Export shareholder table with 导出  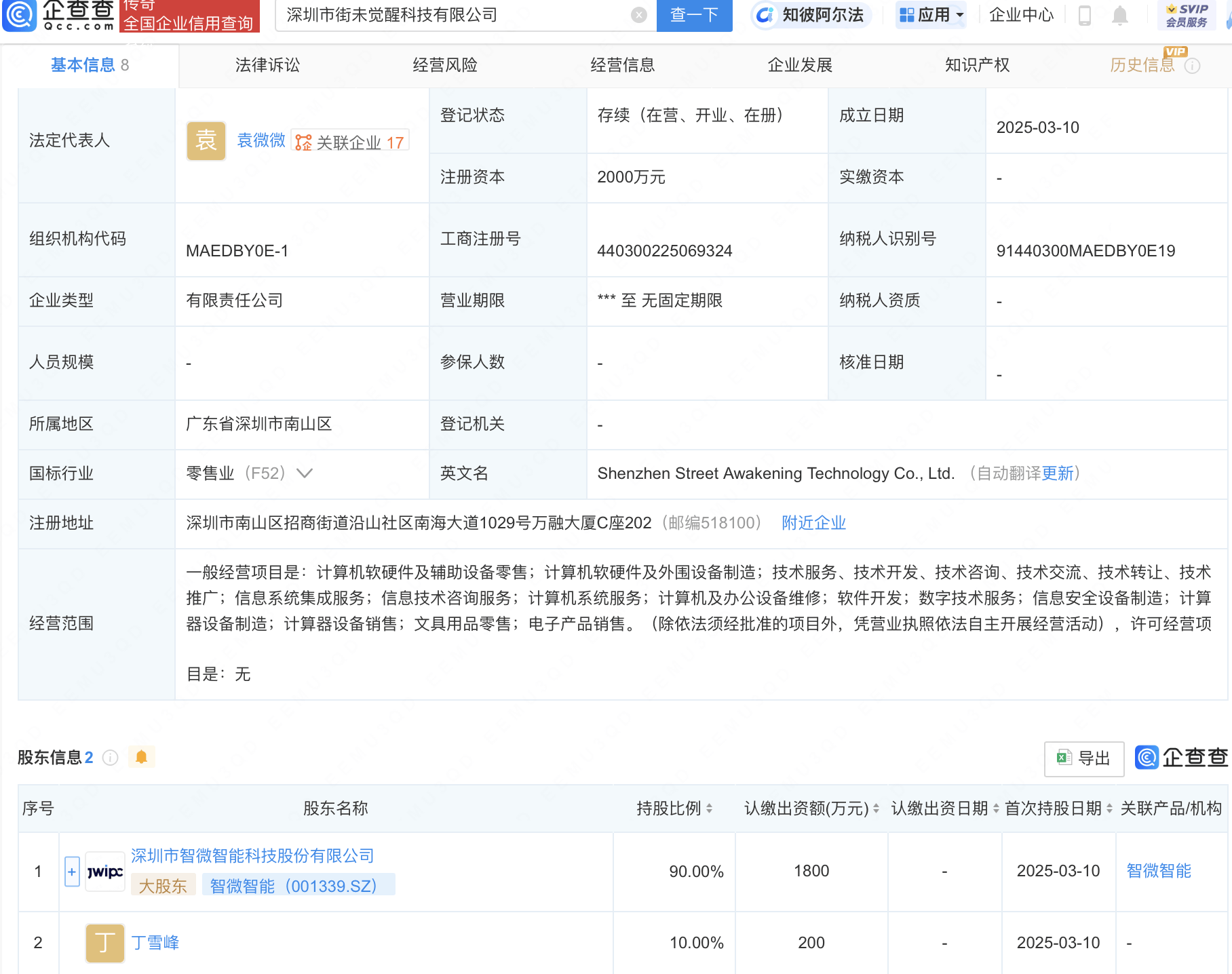1084,759
